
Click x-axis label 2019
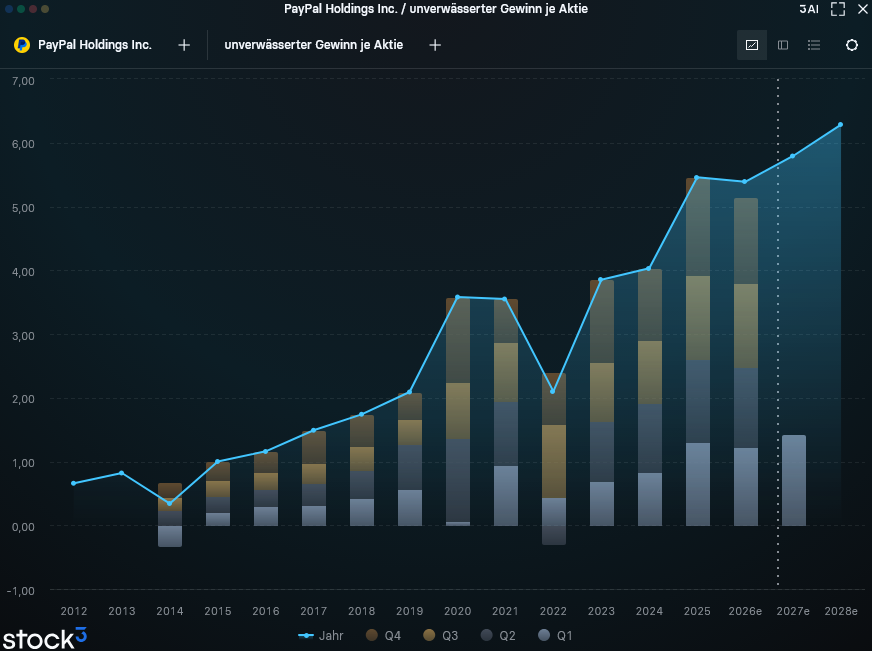point(409,611)
